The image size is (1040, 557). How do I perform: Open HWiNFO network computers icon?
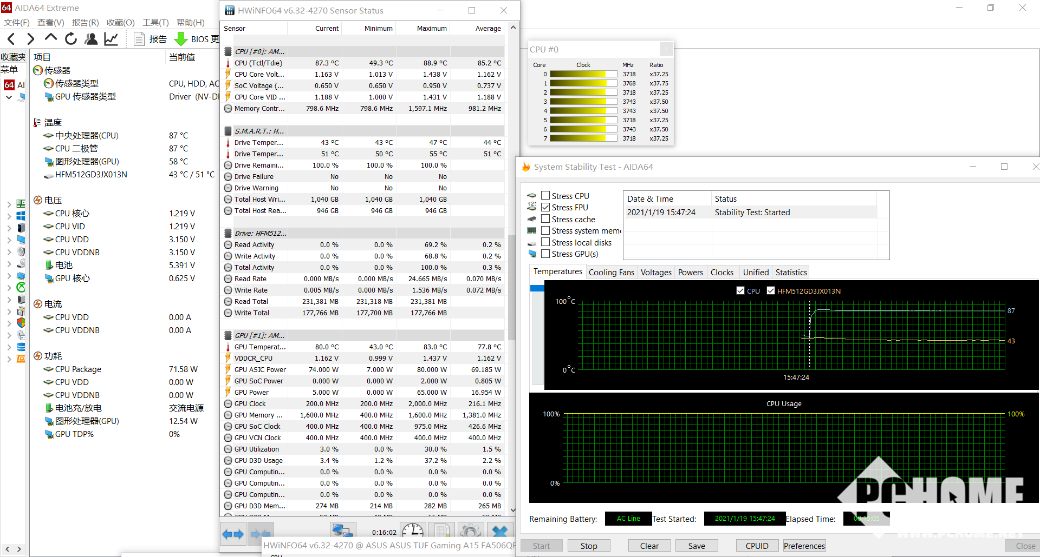(x=342, y=532)
